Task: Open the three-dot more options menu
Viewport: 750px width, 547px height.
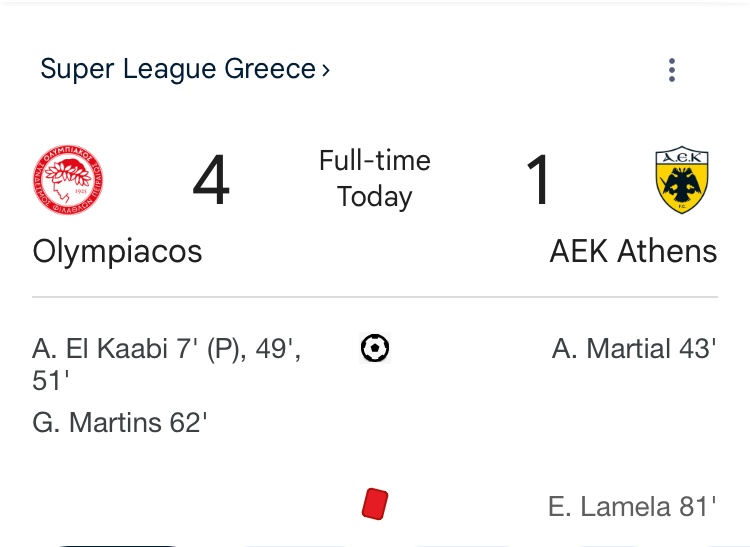Action: point(672,70)
